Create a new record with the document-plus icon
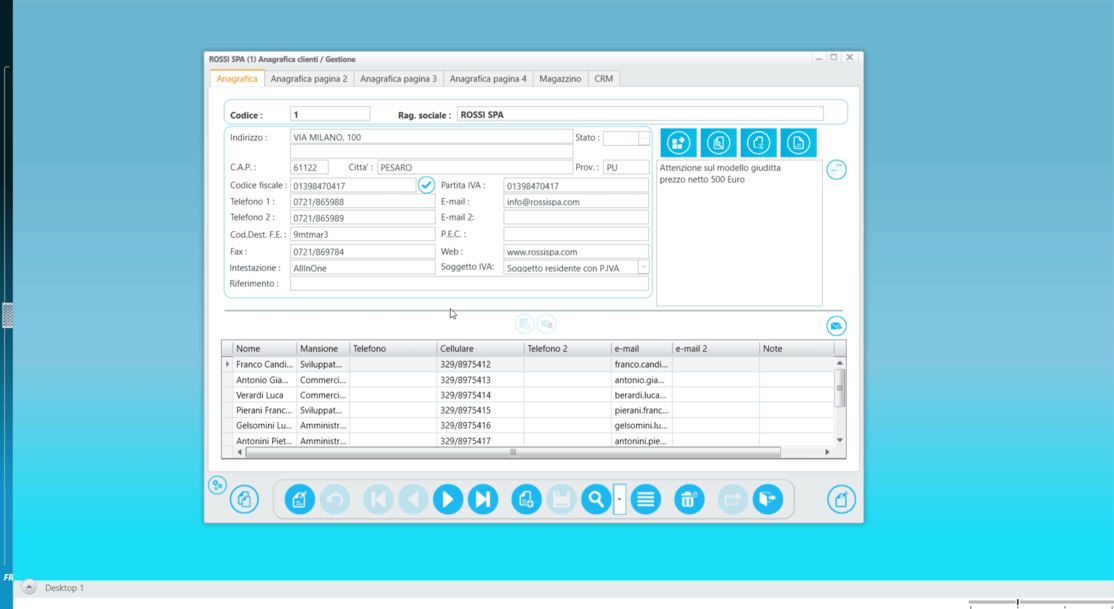 tap(526, 500)
